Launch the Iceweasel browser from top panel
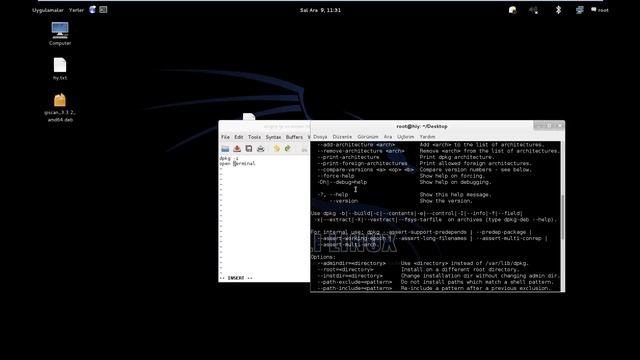Viewport: 640px width, 360px height. (x=93, y=10)
